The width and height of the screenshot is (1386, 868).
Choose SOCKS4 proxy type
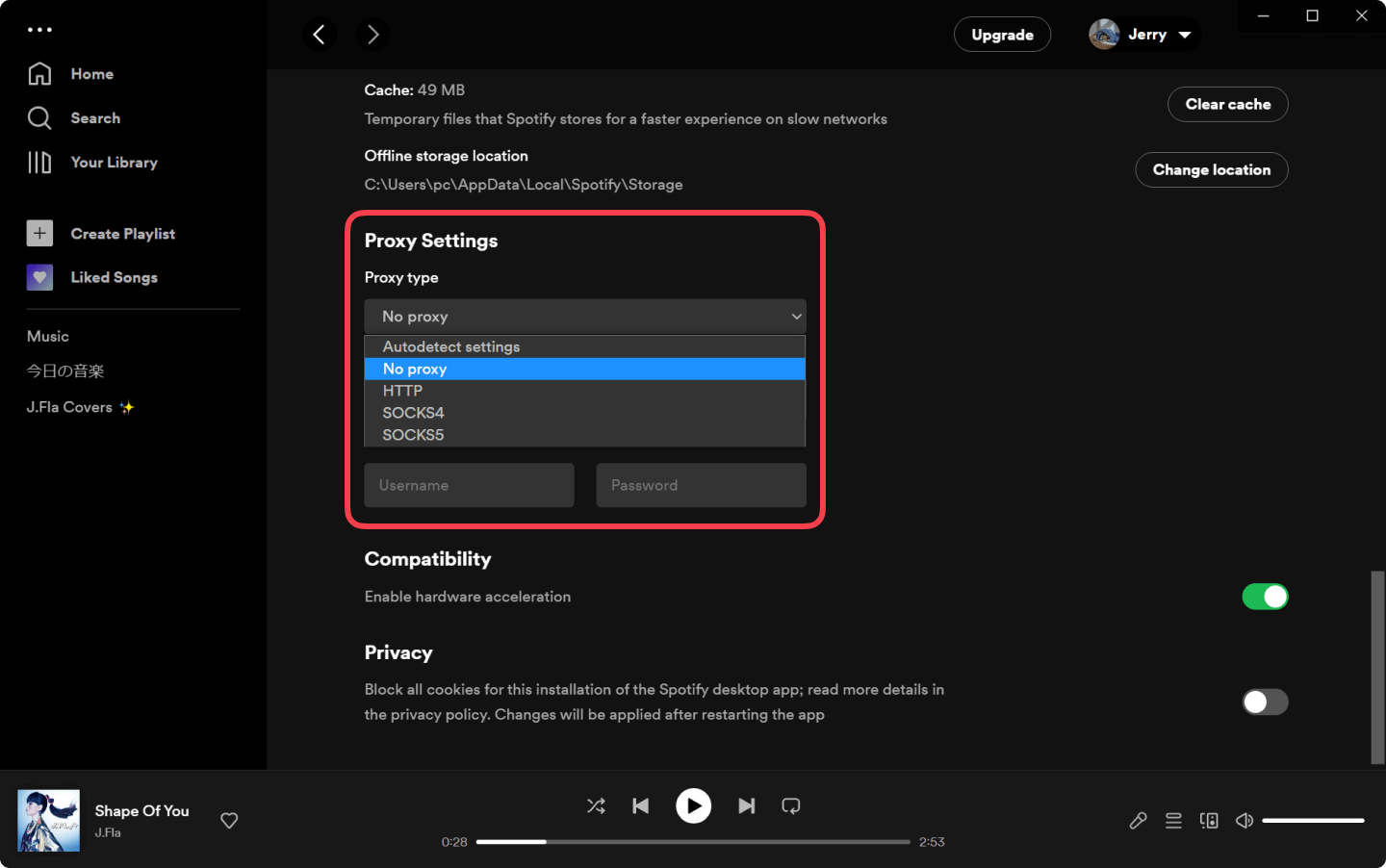tap(585, 413)
